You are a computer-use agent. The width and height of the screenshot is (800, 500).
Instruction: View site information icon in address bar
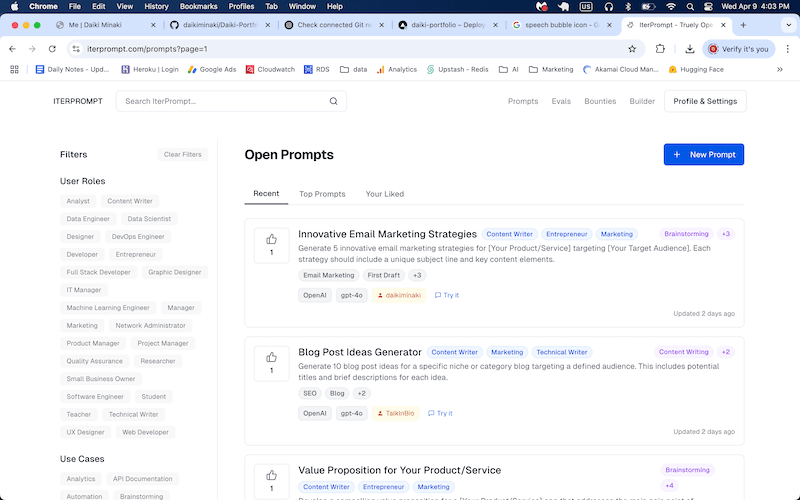point(76,49)
